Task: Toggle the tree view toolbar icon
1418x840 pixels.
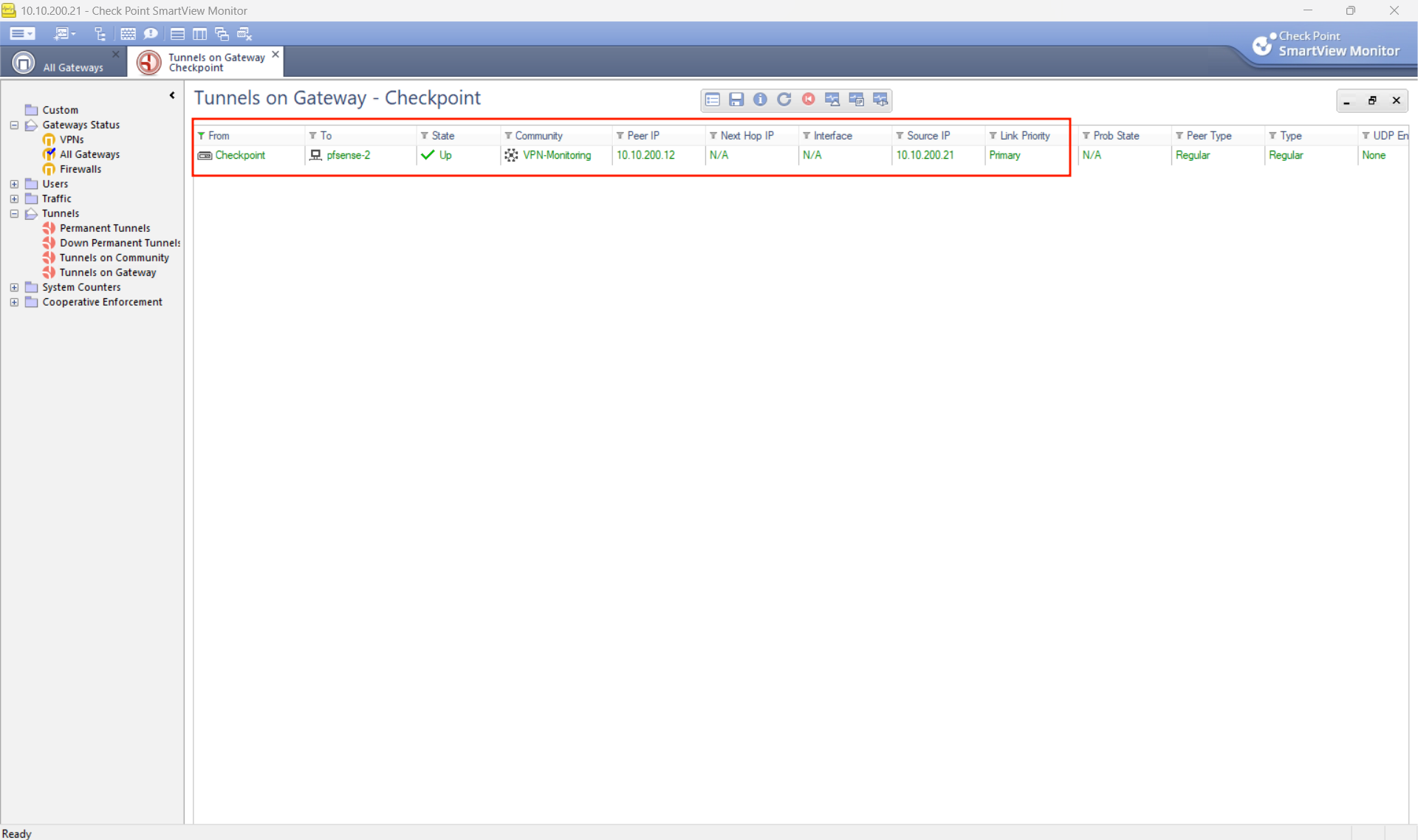Action: 100,34
